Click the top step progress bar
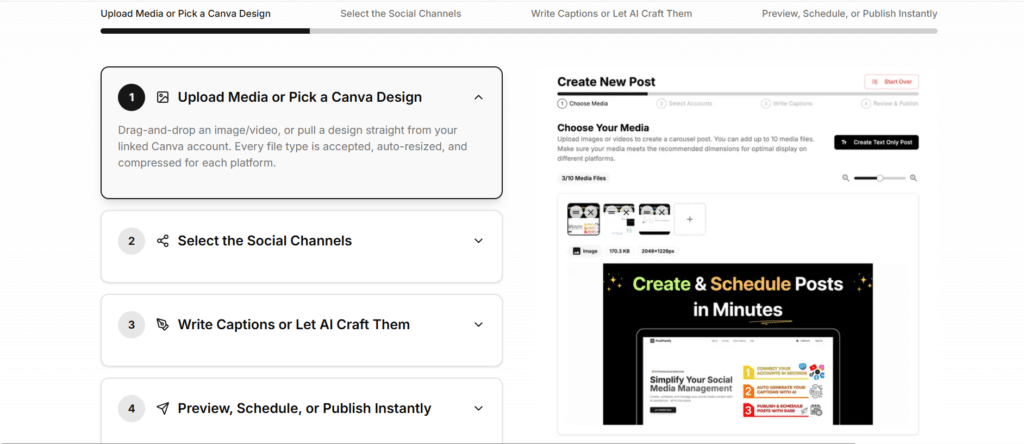The height and width of the screenshot is (444, 1024). tap(519, 31)
